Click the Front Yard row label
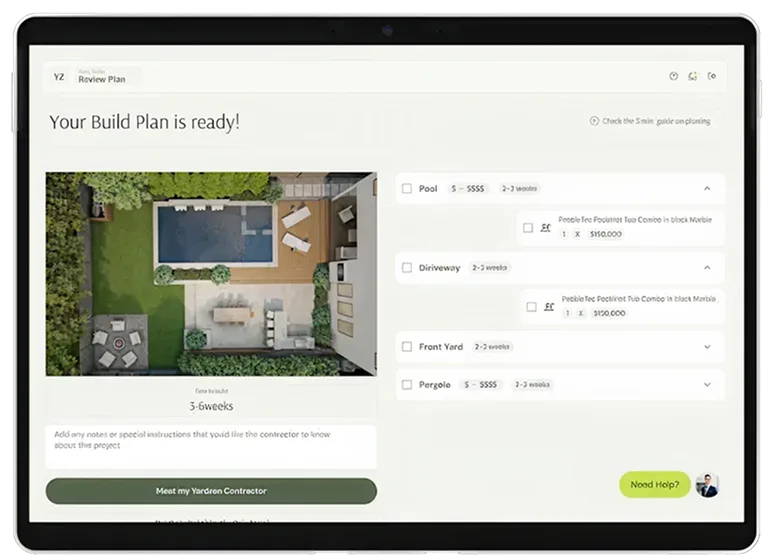The height and width of the screenshot is (560, 768). pos(441,347)
